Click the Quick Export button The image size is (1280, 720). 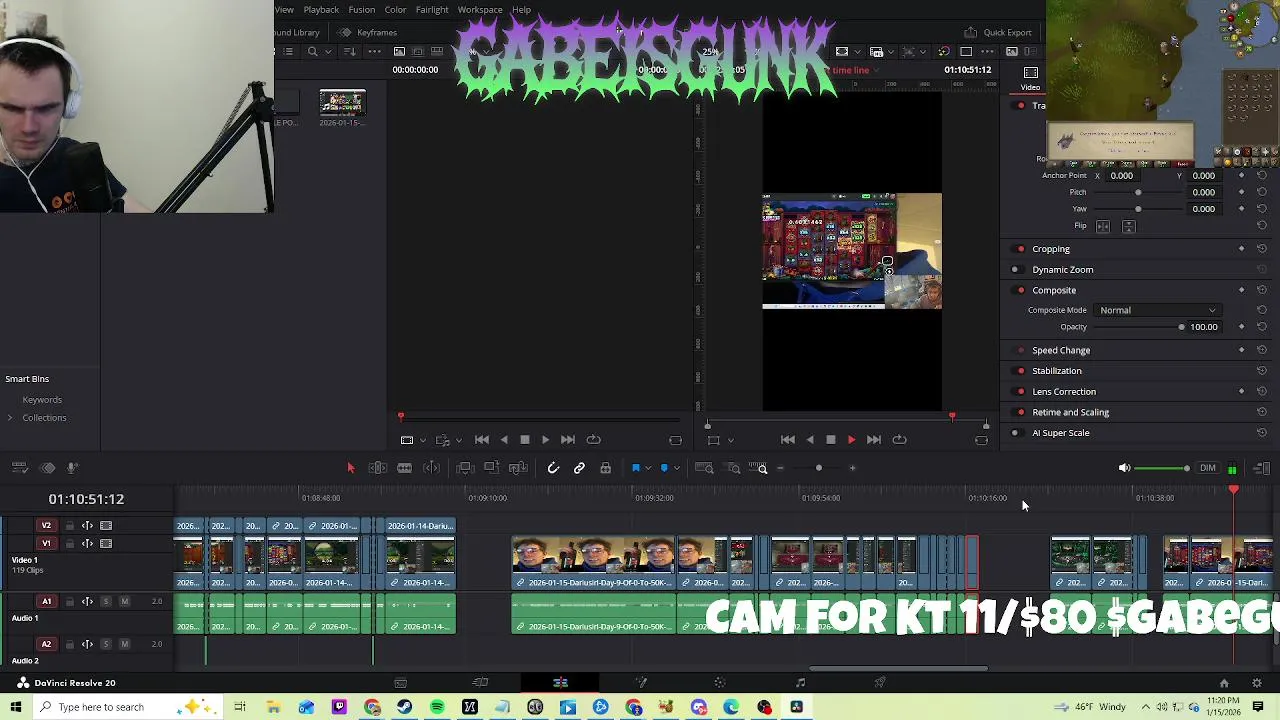point(998,32)
